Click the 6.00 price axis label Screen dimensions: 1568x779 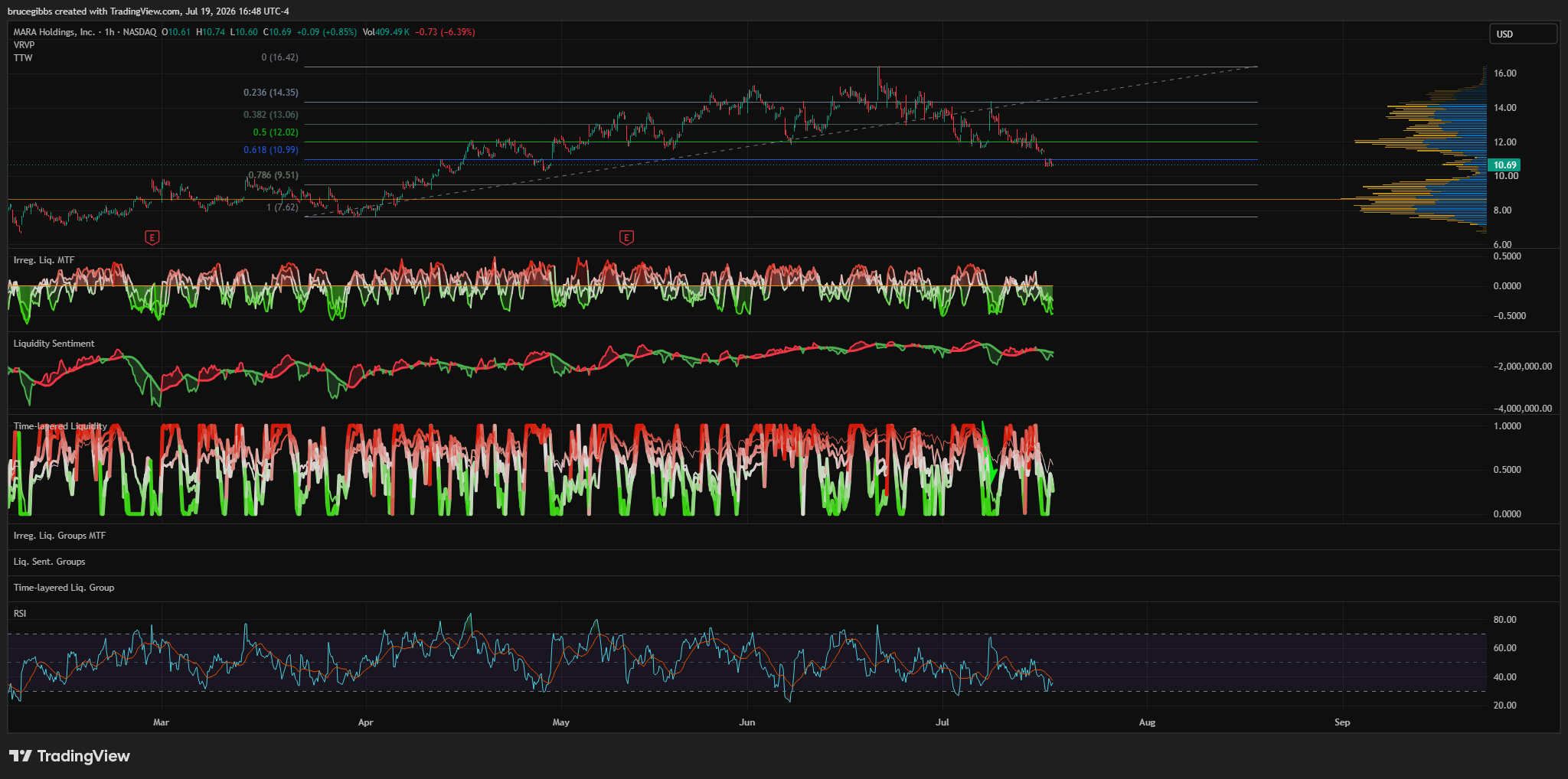pyautogui.click(x=1503, y=245)
